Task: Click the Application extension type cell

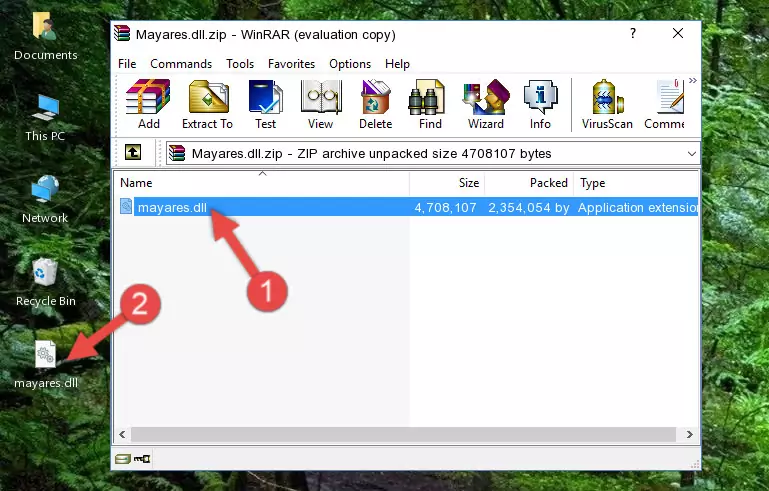Action: coord(638,207)
